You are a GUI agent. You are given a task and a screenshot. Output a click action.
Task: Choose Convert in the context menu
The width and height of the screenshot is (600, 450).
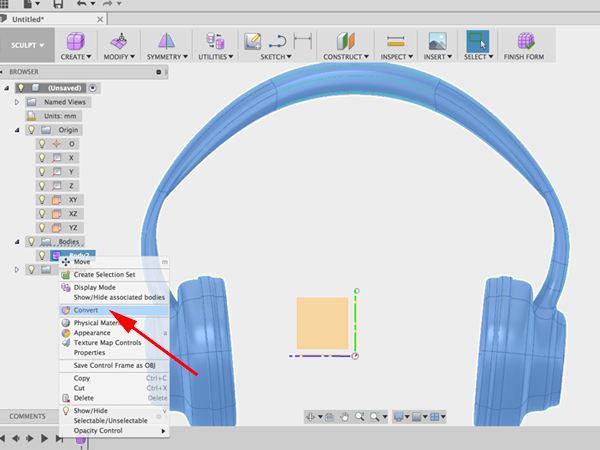pyautogui.click(x=114, y=310)
